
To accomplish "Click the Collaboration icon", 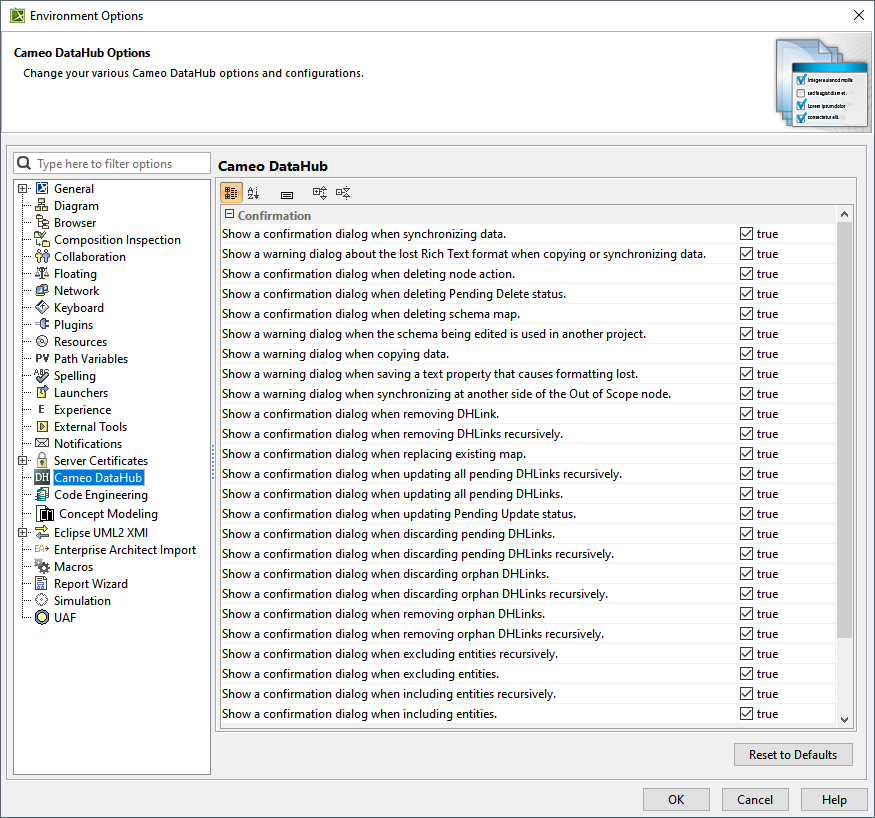I will [x=42, y=257].
